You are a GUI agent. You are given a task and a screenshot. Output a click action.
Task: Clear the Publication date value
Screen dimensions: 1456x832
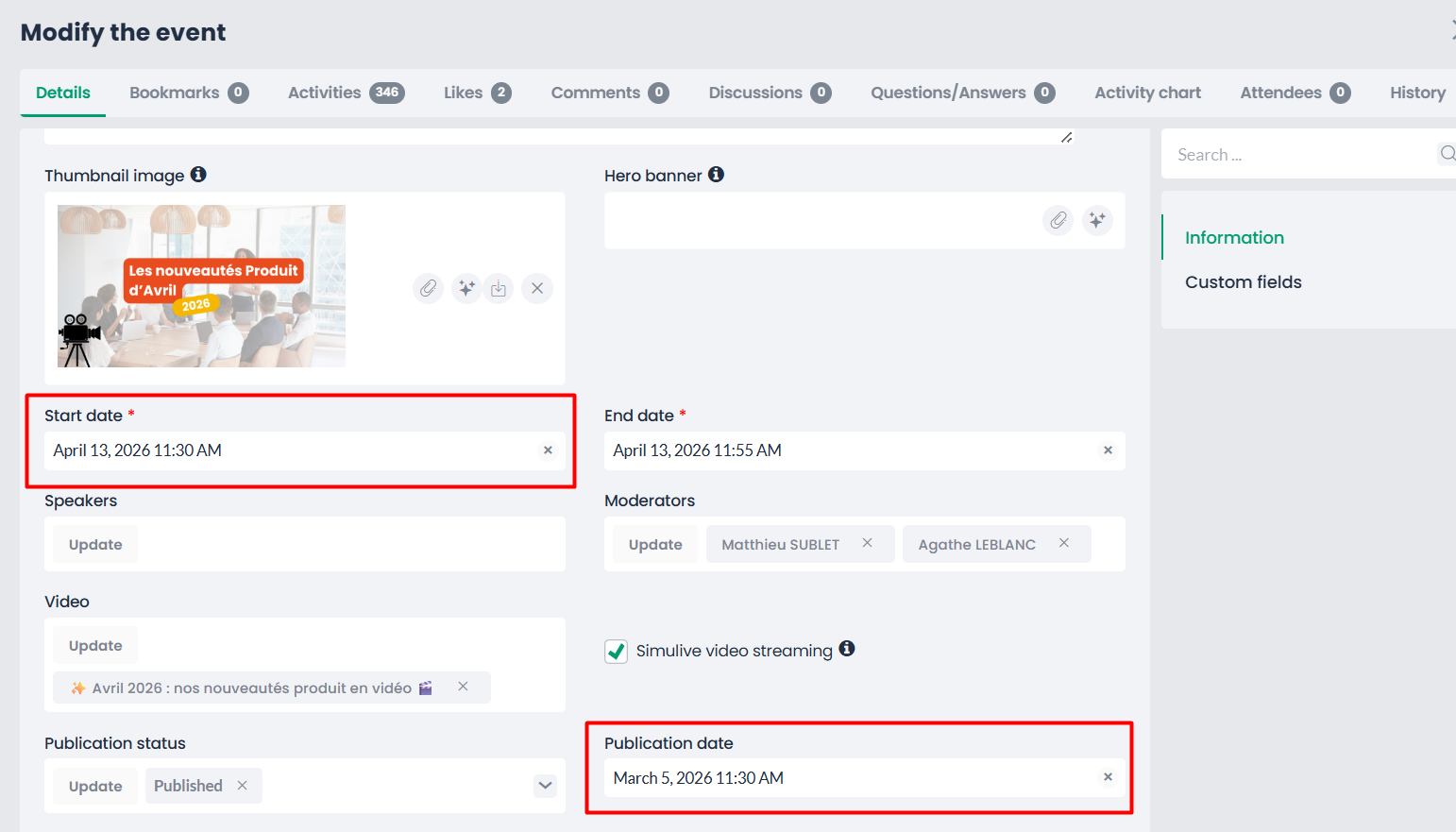point(1108,777)
